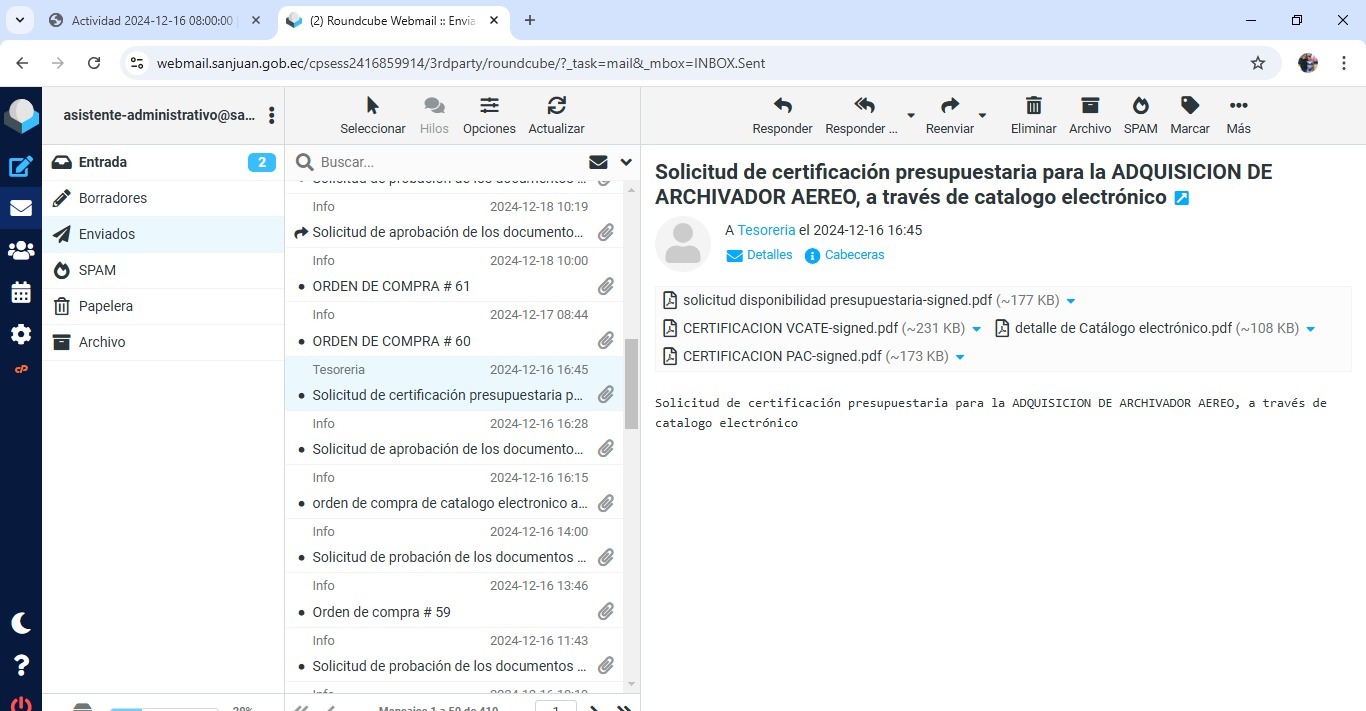
Task: Click the Buscar search field
Action: click(x=450, y=162)
